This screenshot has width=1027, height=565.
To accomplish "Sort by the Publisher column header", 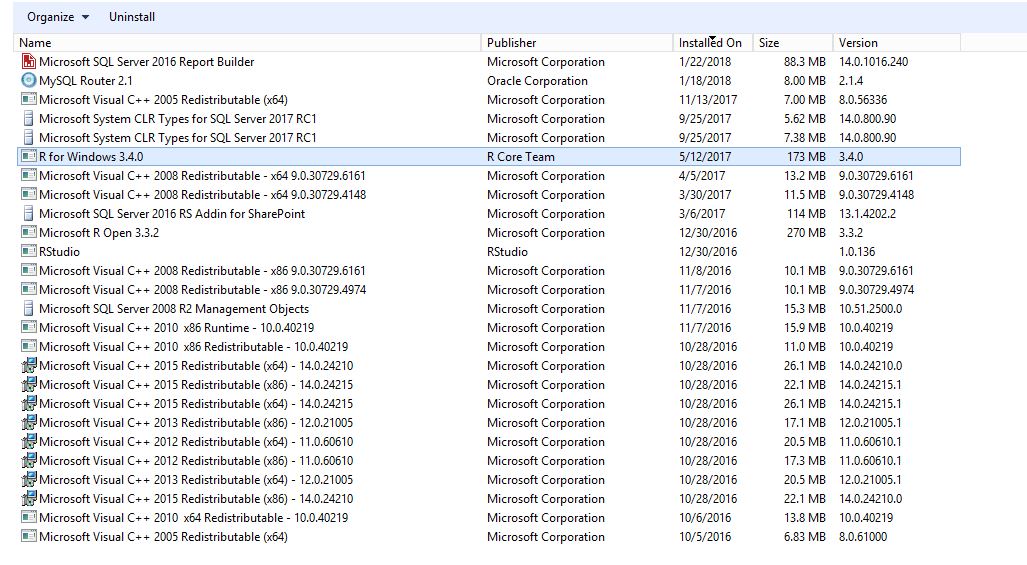I will [577, 43].
